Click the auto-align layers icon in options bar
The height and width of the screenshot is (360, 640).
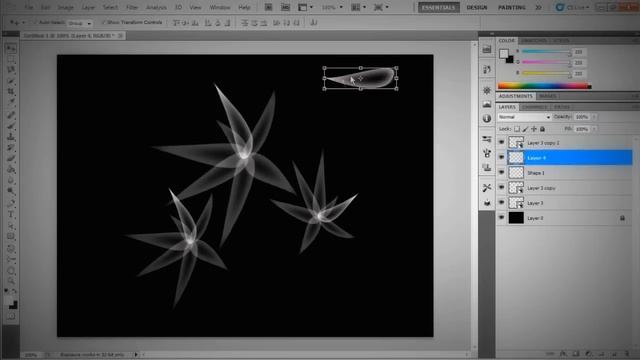(313, 23)
